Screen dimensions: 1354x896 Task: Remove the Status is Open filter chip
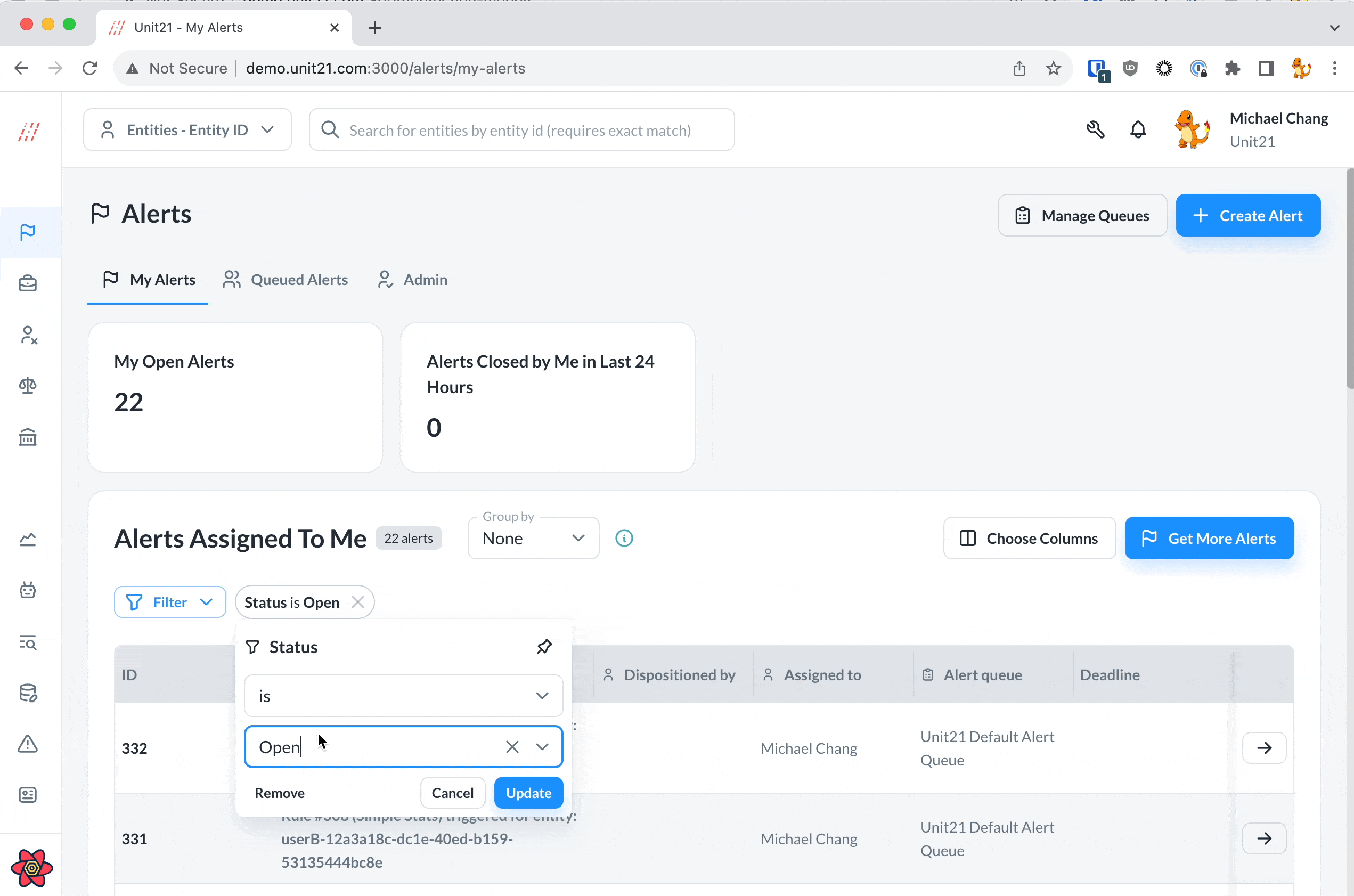coord(357,602)
